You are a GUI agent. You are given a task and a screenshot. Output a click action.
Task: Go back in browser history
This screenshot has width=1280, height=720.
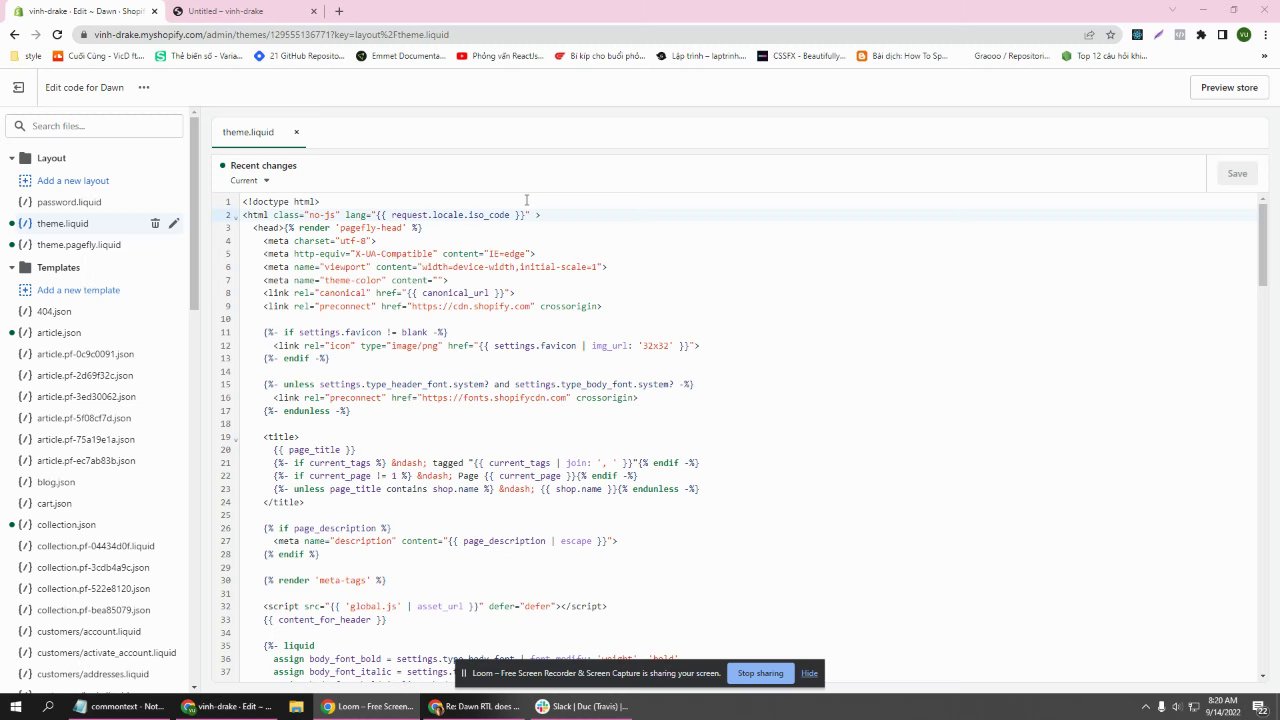[x=14, y=34]
